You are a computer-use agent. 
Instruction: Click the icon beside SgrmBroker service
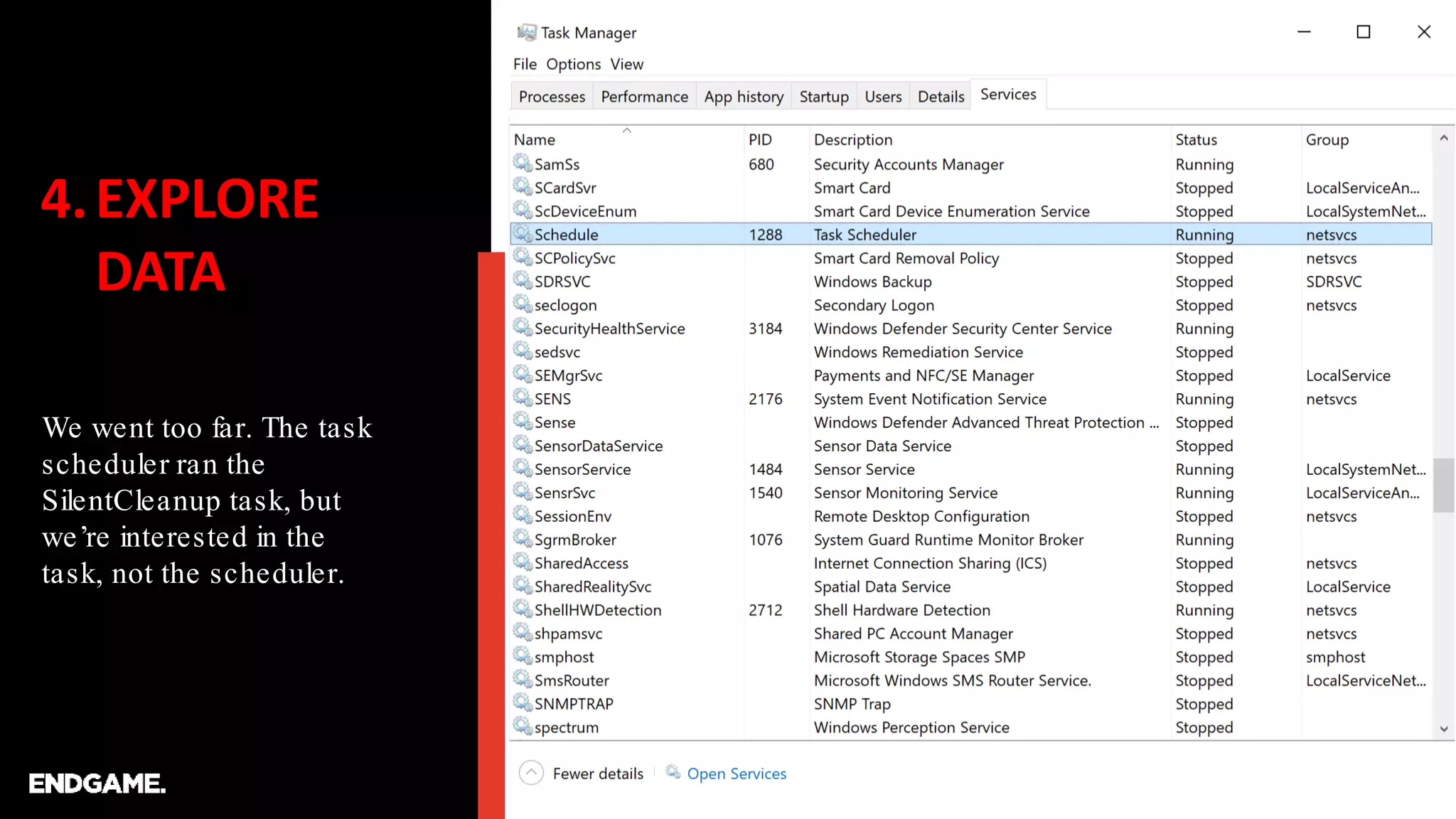523,539
